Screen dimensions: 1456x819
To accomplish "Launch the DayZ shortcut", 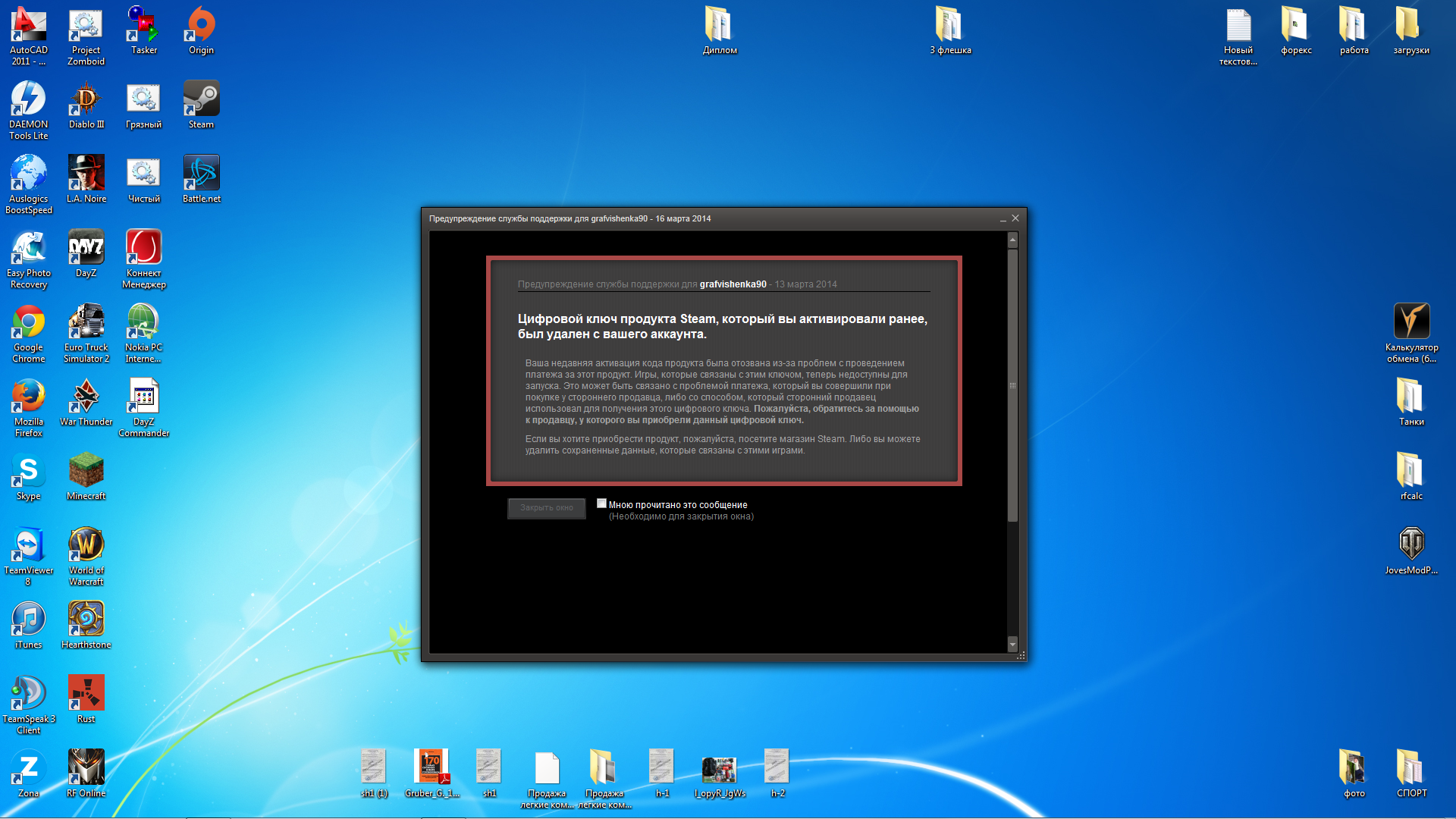I will click(86, 253).
